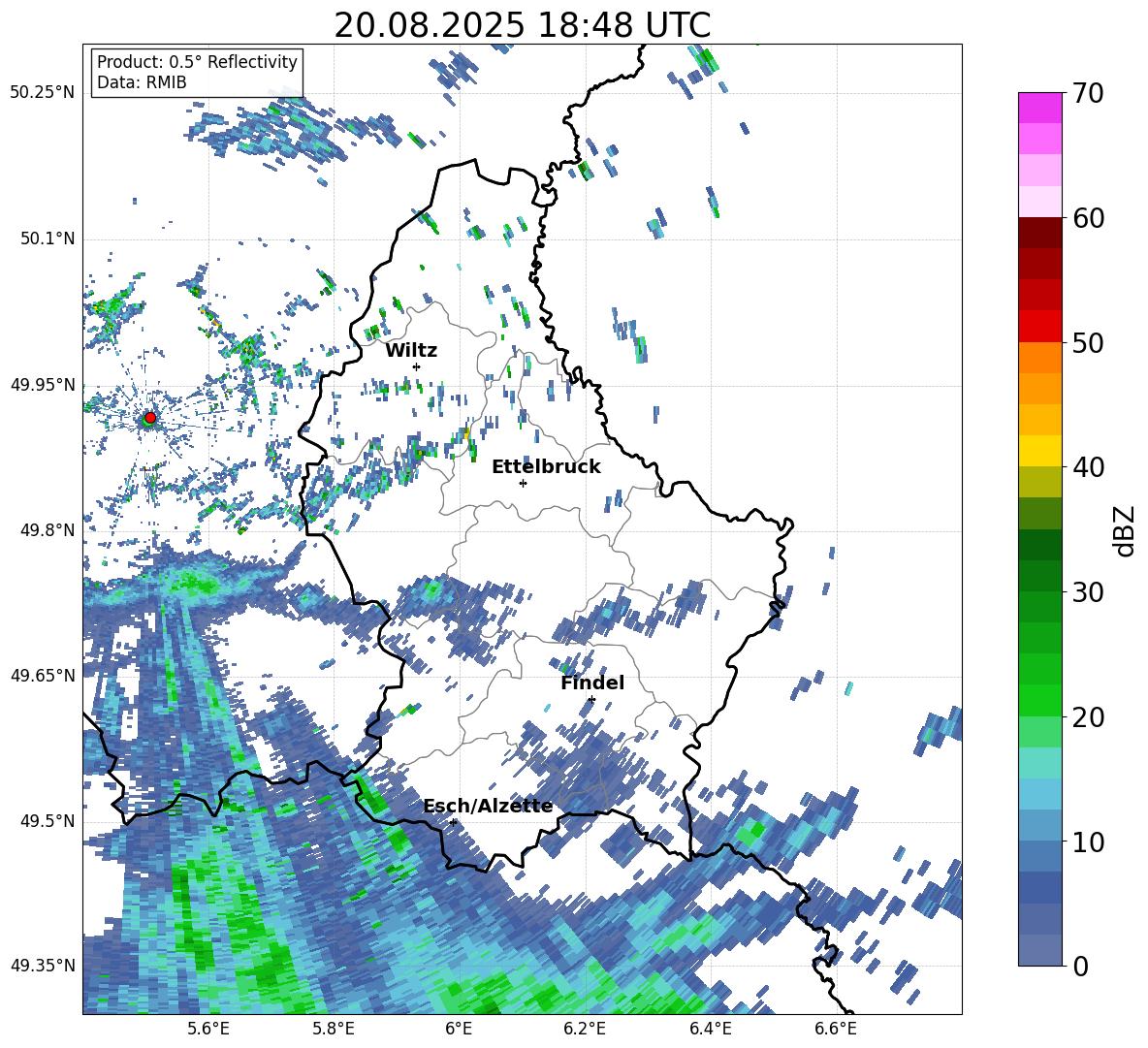This screenshot has width=1148, height=1048.
Task: Click the 6.6°E longitude label
Action: [x=836, y=1030]
